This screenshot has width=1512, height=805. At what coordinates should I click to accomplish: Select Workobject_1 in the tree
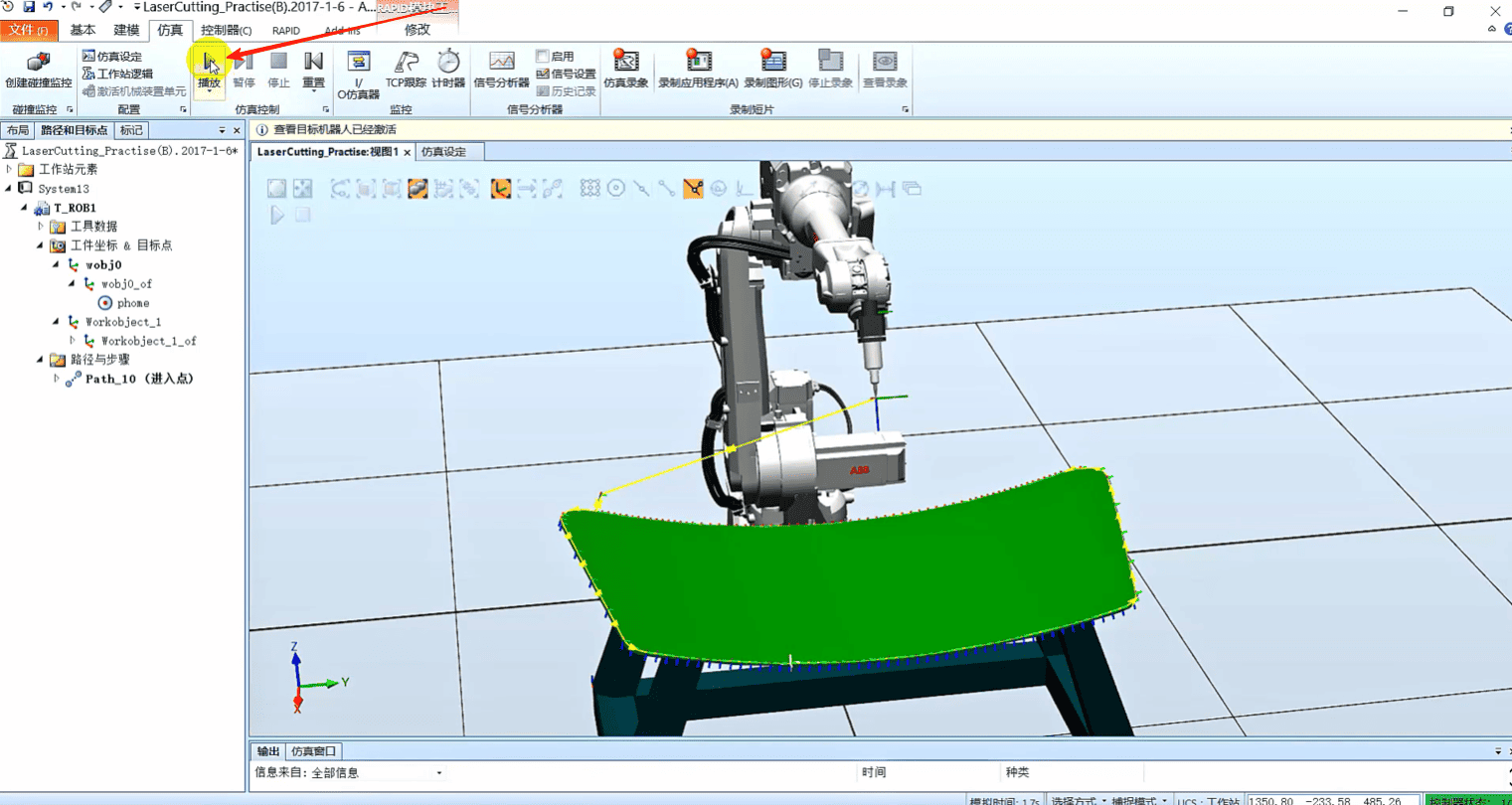point(122,322)
